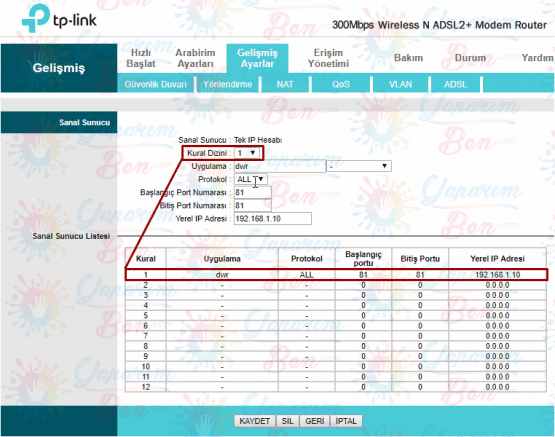Click rule number 2 in the list
The width and height of the screenshot is (555, 437).
(145, 285)
